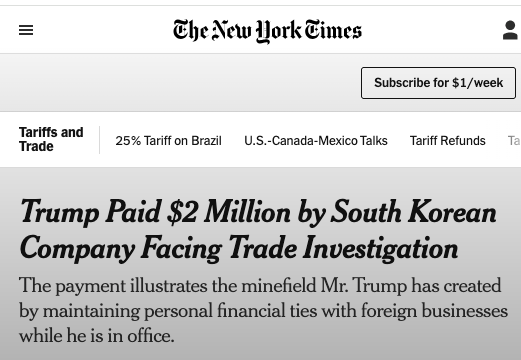This screenshot has width=521, height=360.
Task: Click "Company Facing" in the headline
Action: (121, 249)
